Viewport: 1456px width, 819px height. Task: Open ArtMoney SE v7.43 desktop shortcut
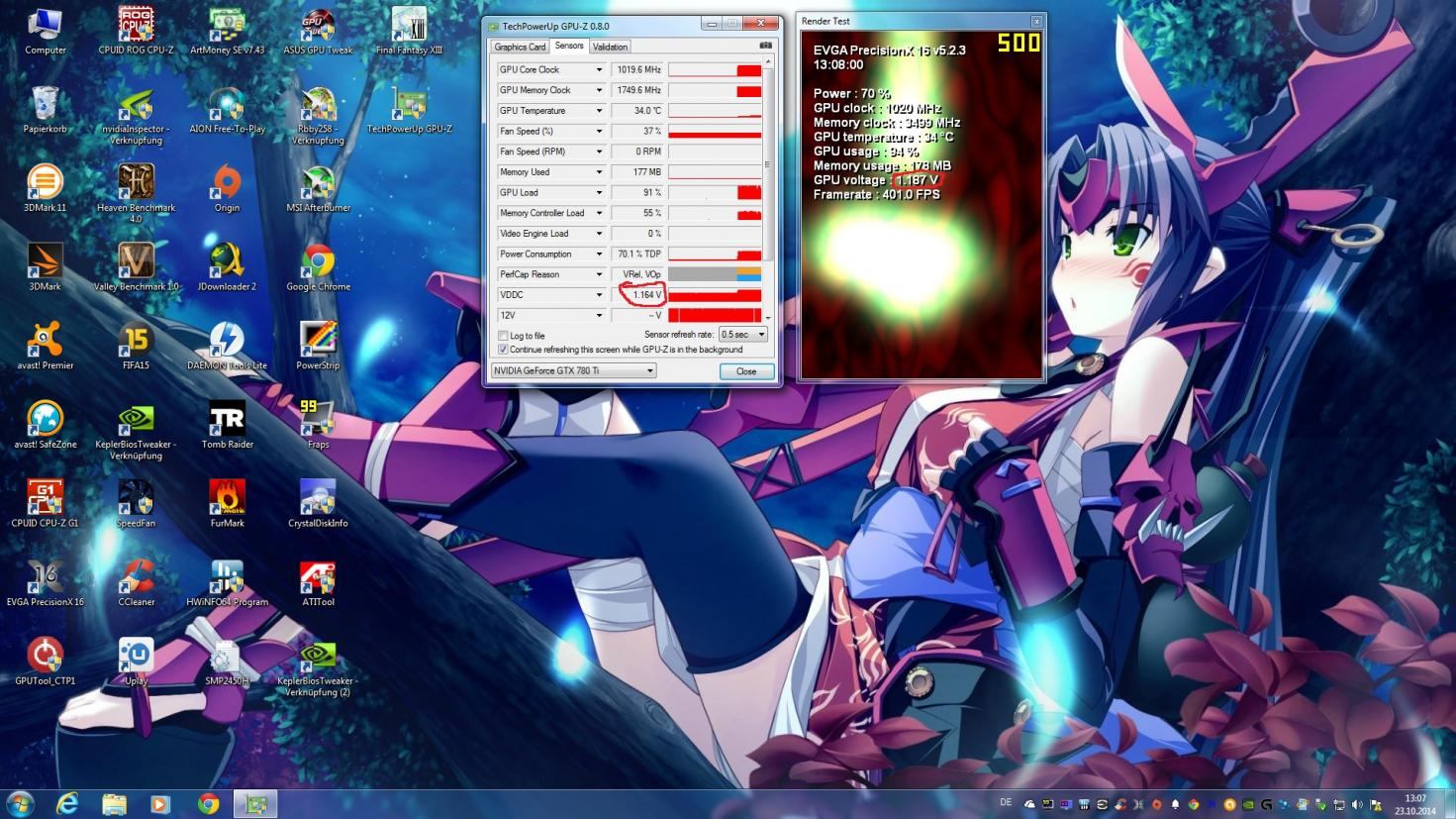point(227,30)
